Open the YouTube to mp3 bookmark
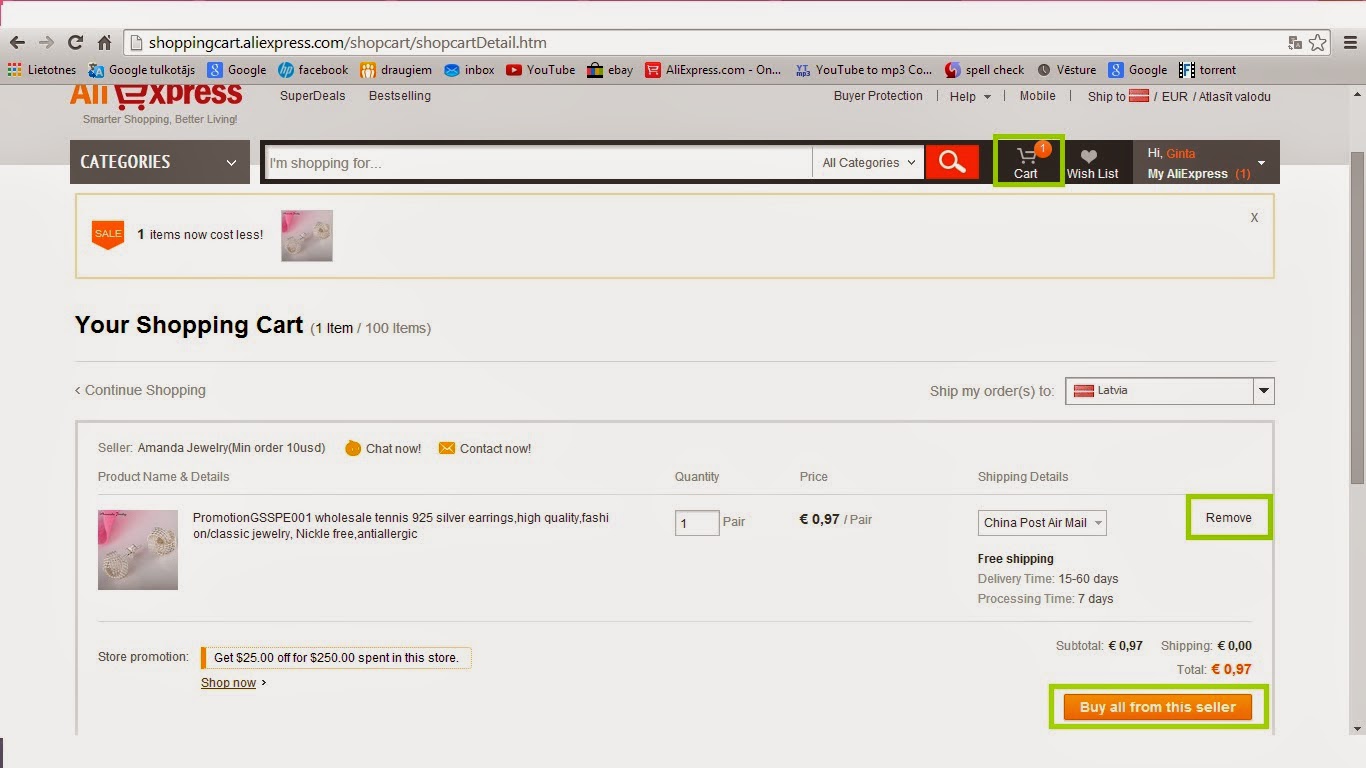The width and height of the screenshot is (1366, 768). point(863,70)
